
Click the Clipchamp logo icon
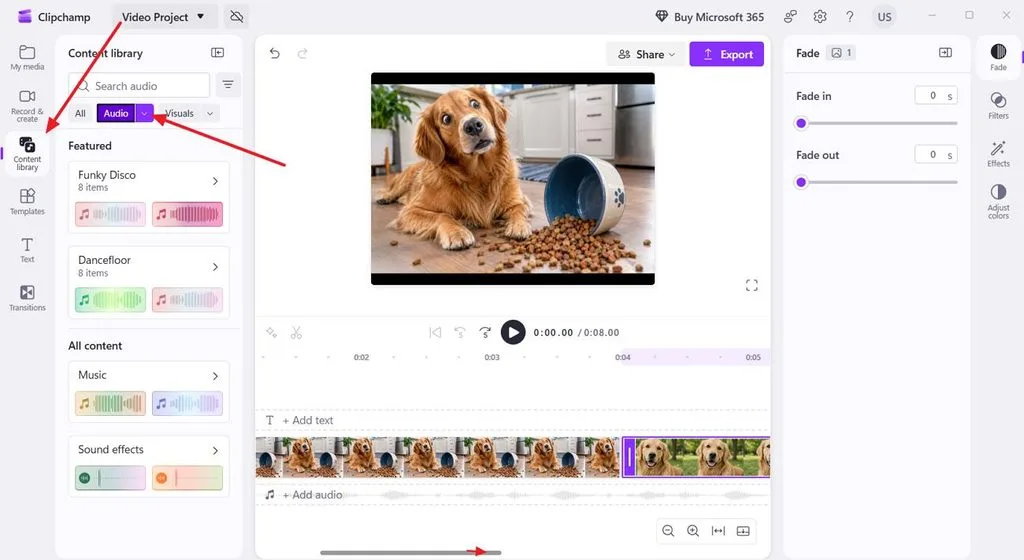[25, 16]
